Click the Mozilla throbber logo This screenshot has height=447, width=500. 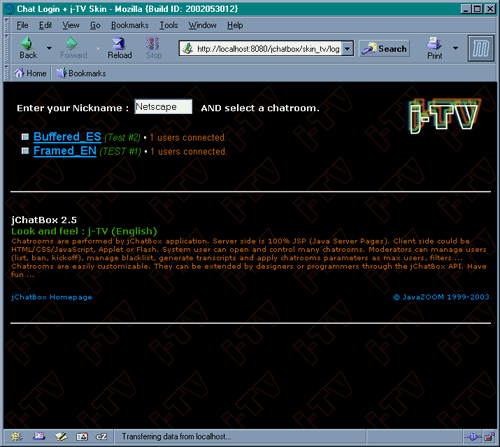pyautogui.click(x=480, y=48)
